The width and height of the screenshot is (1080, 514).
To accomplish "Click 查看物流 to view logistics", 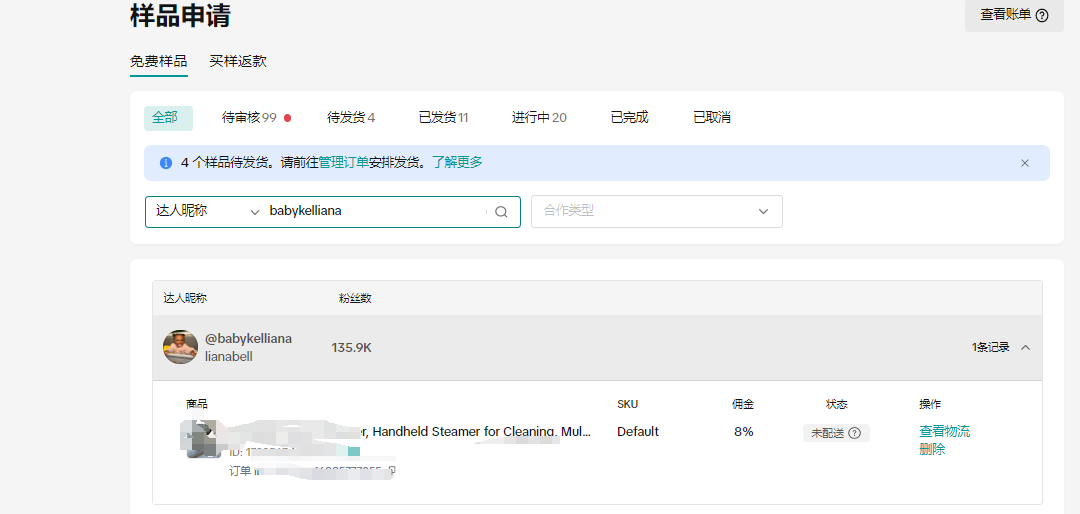I will click(944, 432).
